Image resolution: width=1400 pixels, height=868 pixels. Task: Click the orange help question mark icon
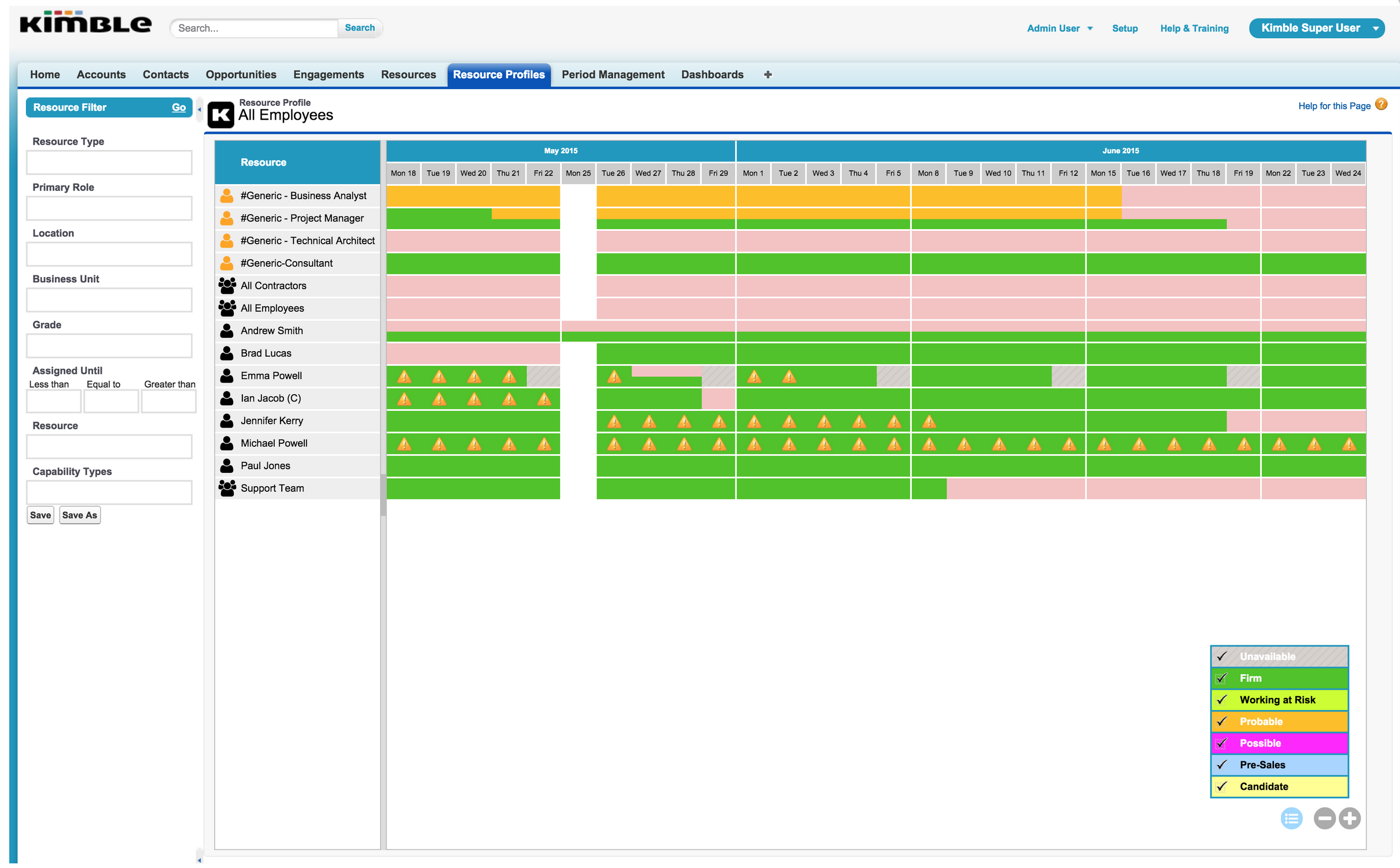tap(1381, 105)
